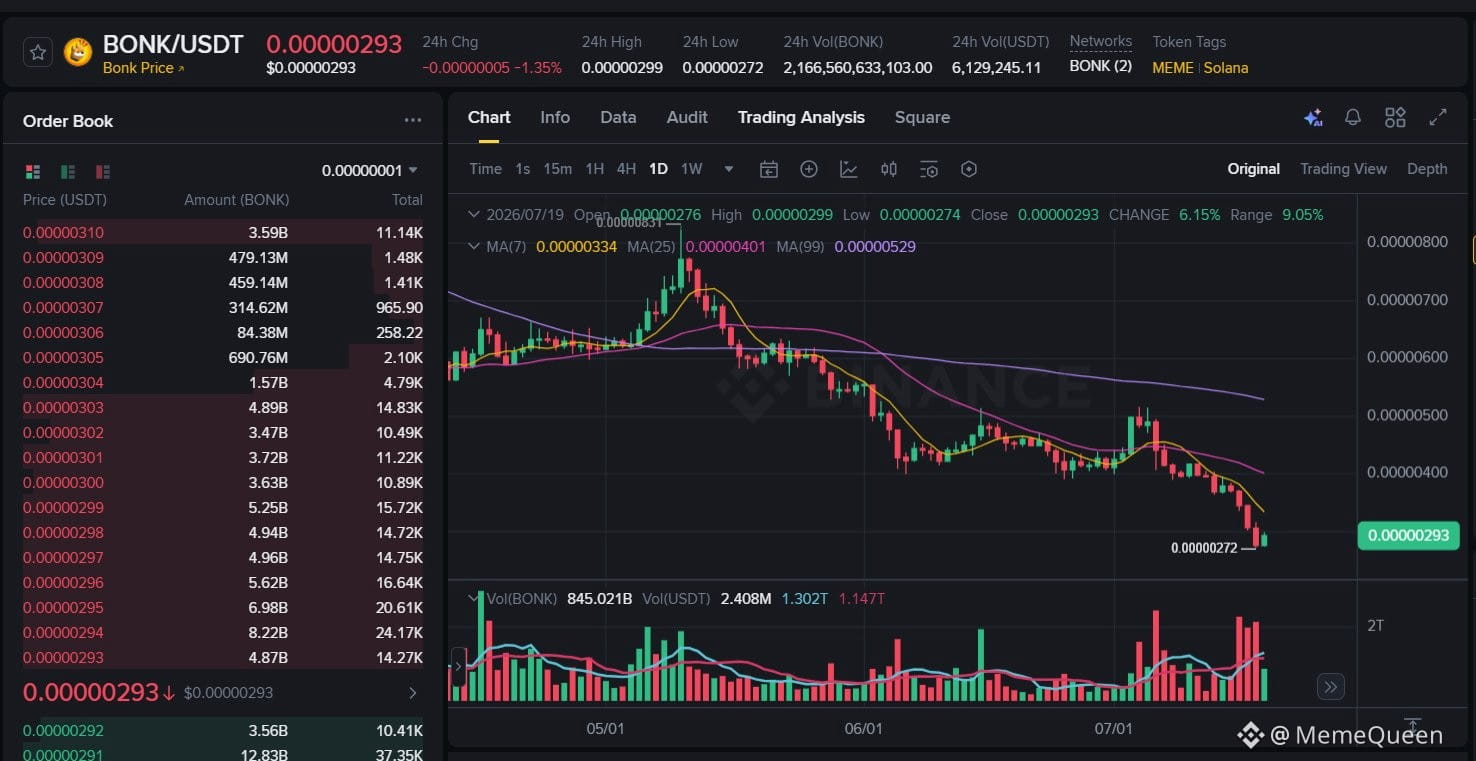
Task: Open the Data tab
Action: click(618, 117)
